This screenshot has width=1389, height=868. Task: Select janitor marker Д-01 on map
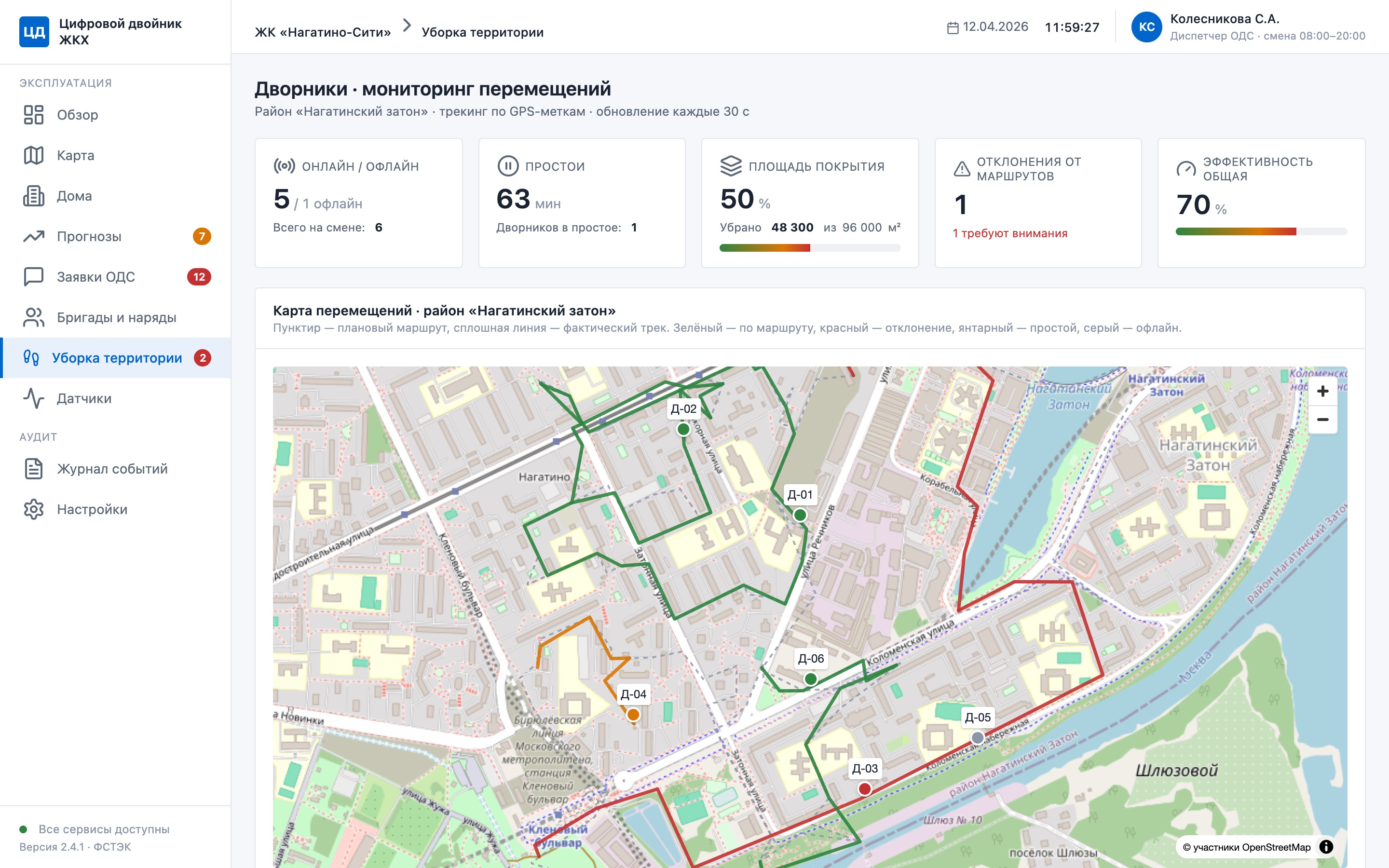point(800,515)
